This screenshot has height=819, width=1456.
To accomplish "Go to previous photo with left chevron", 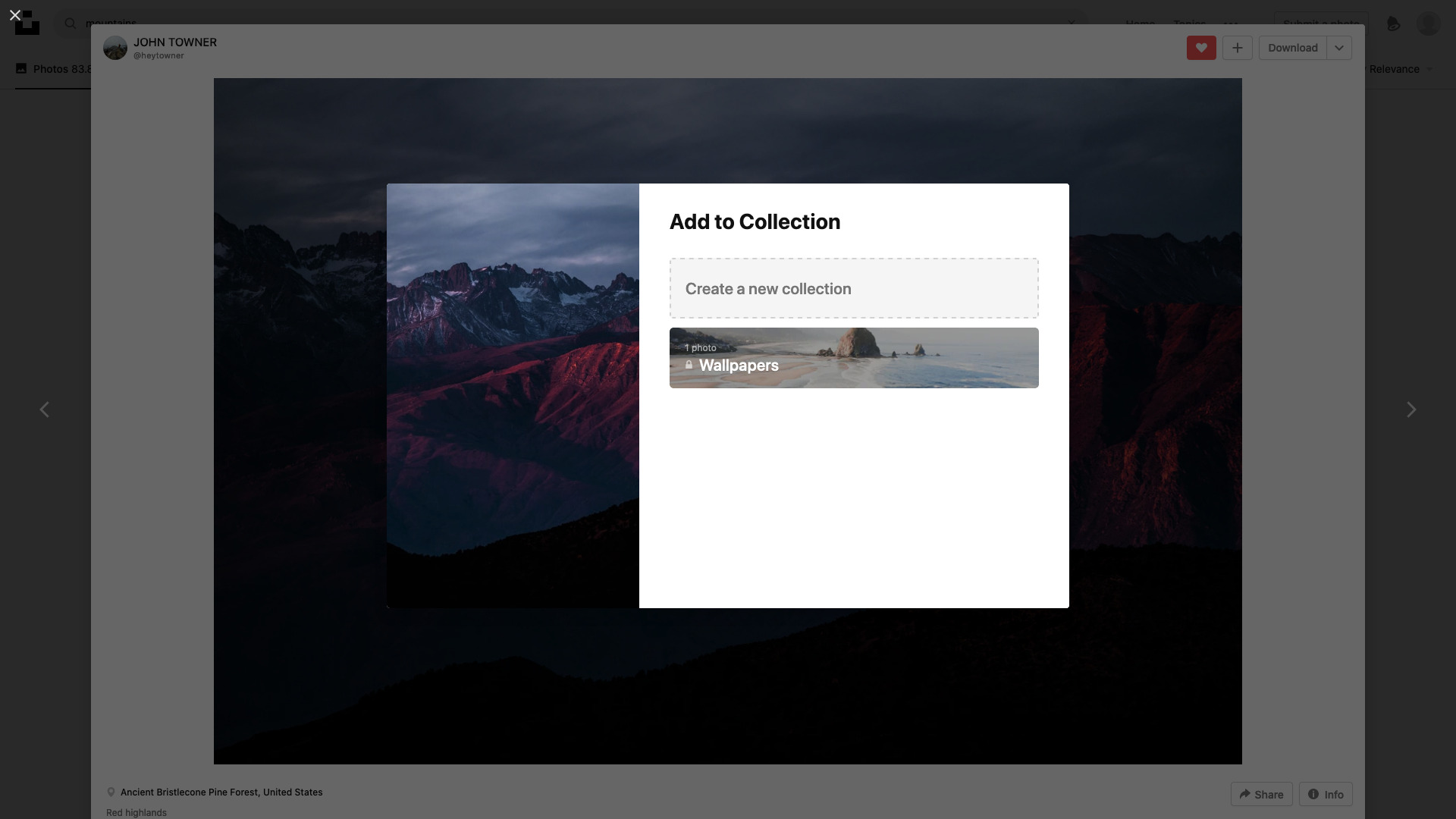I will pyautogui.click(x=44, y=409).
